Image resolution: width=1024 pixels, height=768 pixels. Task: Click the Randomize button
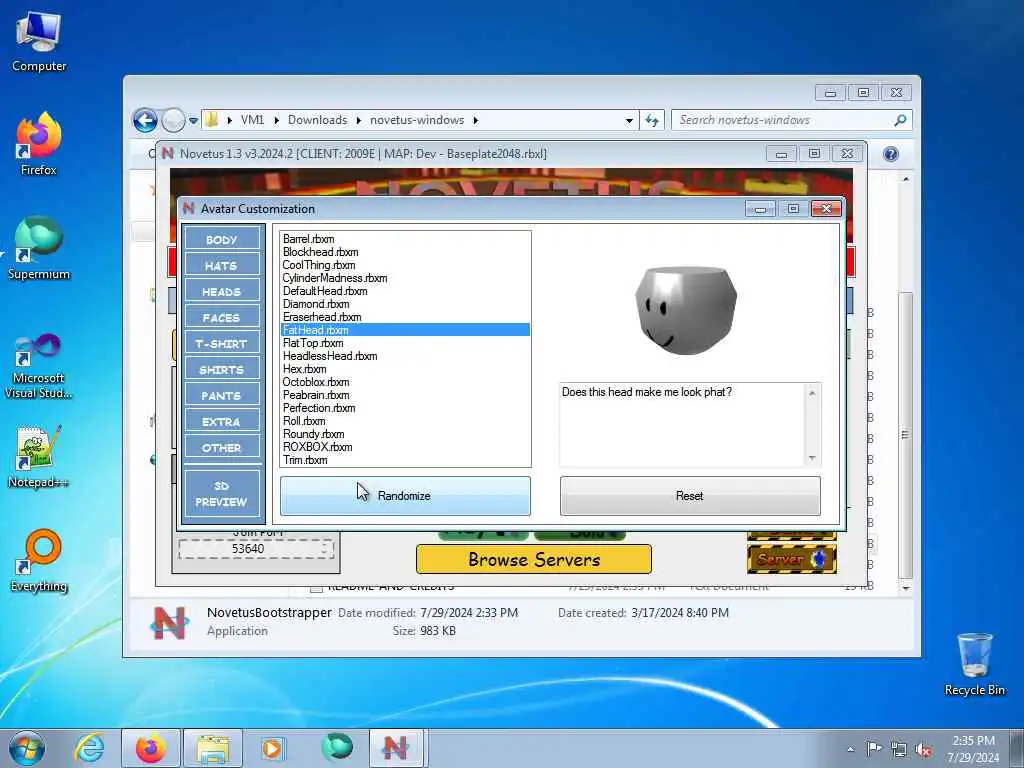click(405, 496)
